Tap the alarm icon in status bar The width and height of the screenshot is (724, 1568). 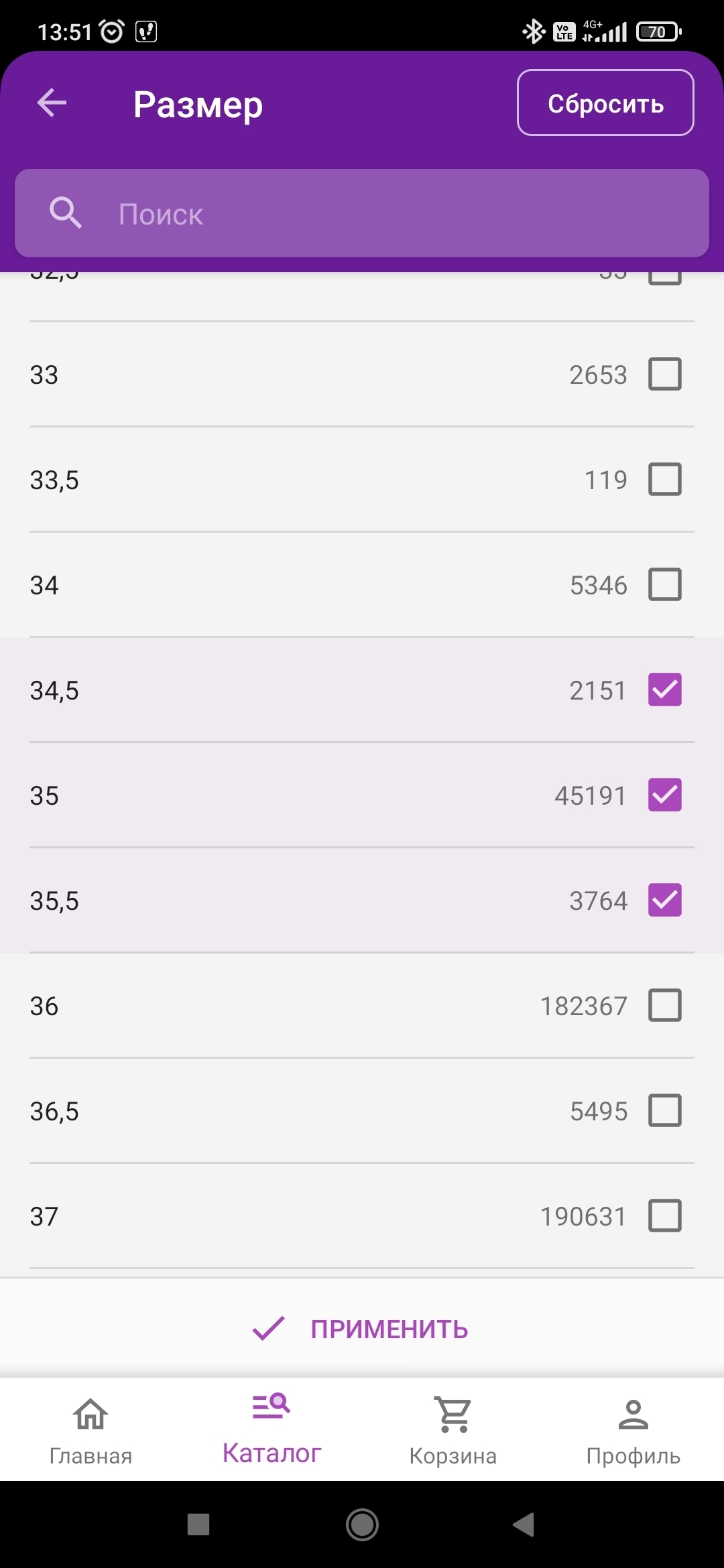pos(111,31)
